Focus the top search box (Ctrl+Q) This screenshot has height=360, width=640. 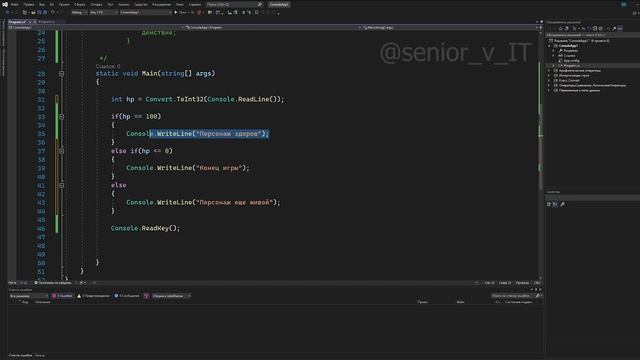click(x=234, y=4)
